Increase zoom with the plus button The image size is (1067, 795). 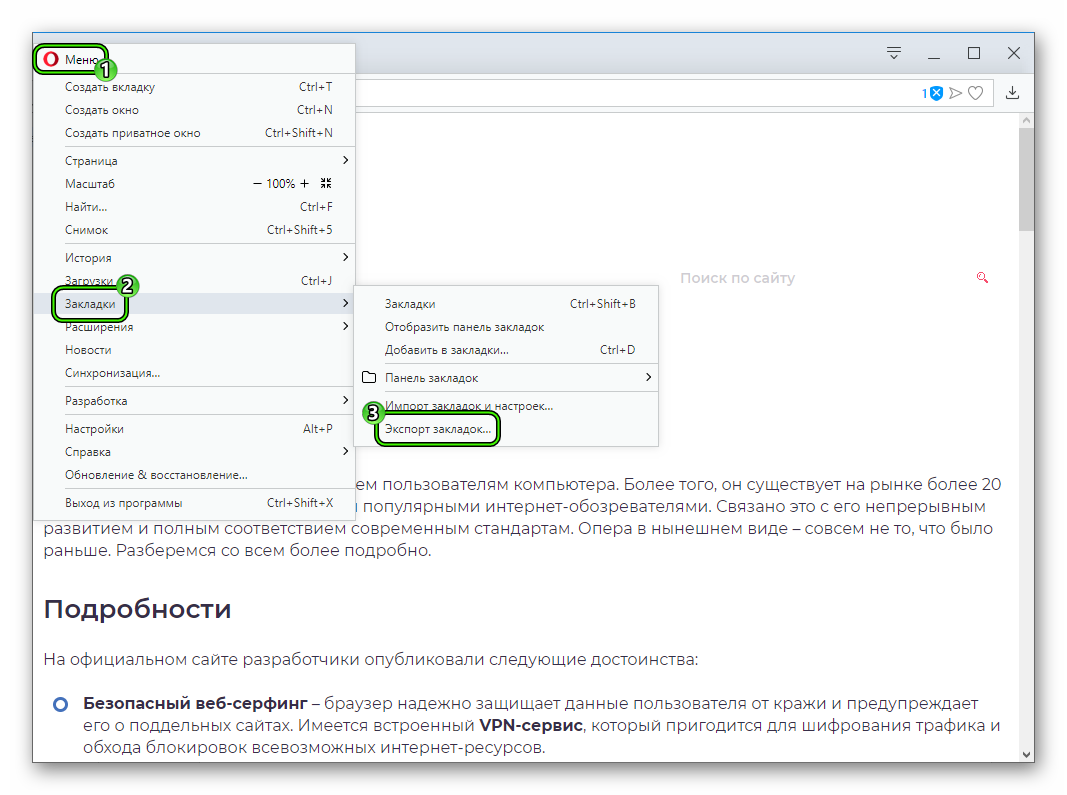[x=305, y=184]
